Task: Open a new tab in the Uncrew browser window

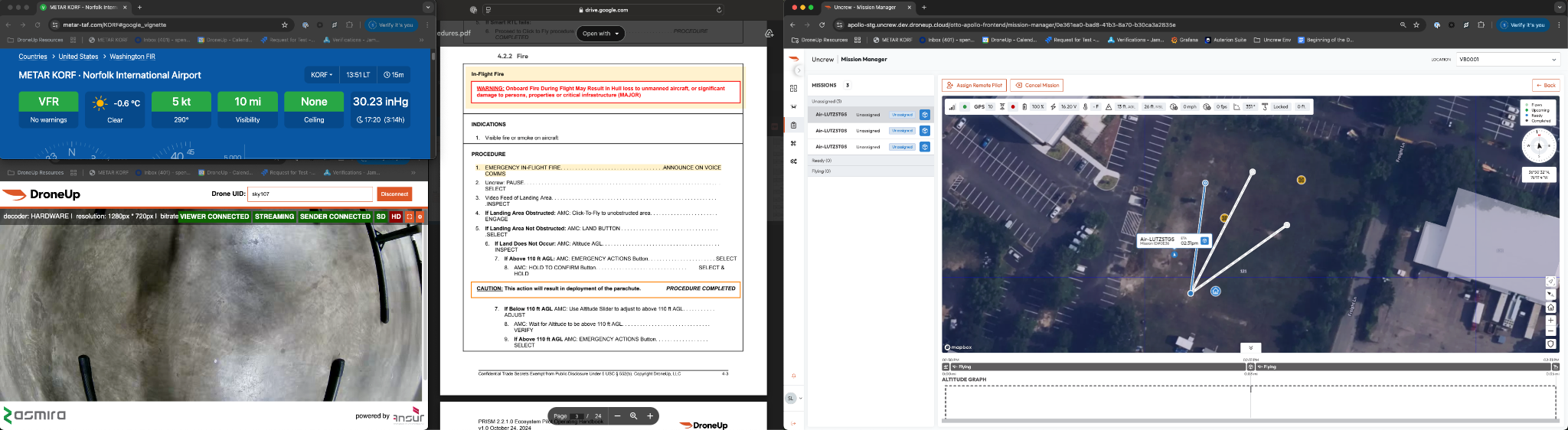Action: (x=924, y=7)
